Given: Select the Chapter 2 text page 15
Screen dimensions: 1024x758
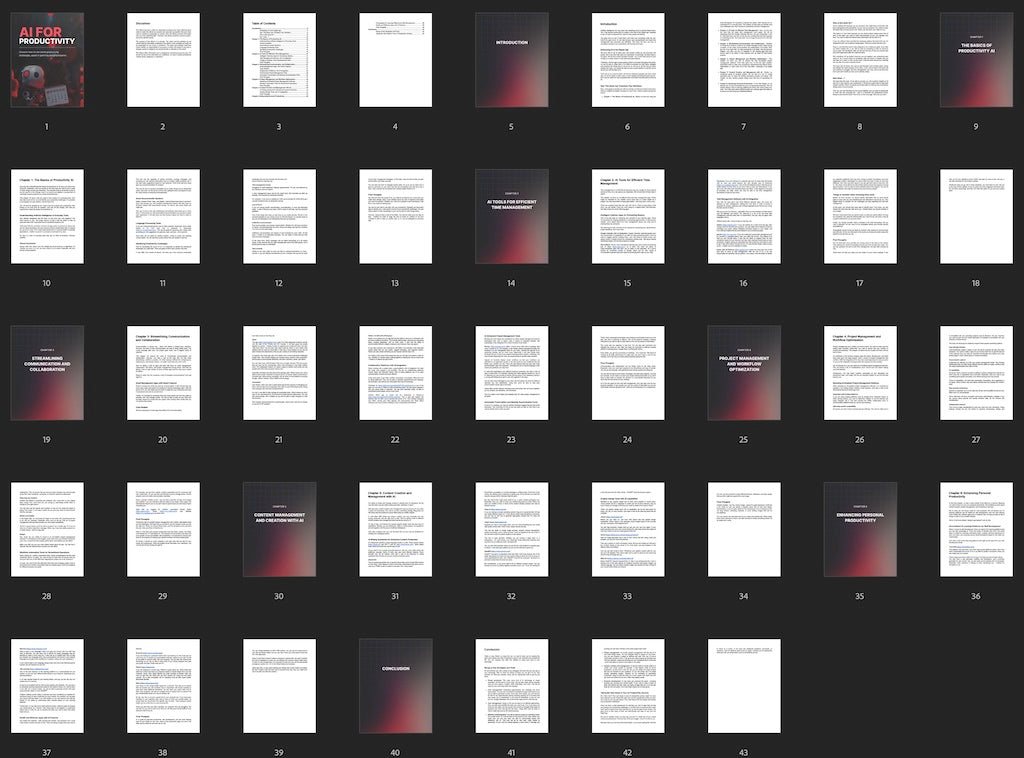Looking at the screenshot, I should (x=627, y=216).
